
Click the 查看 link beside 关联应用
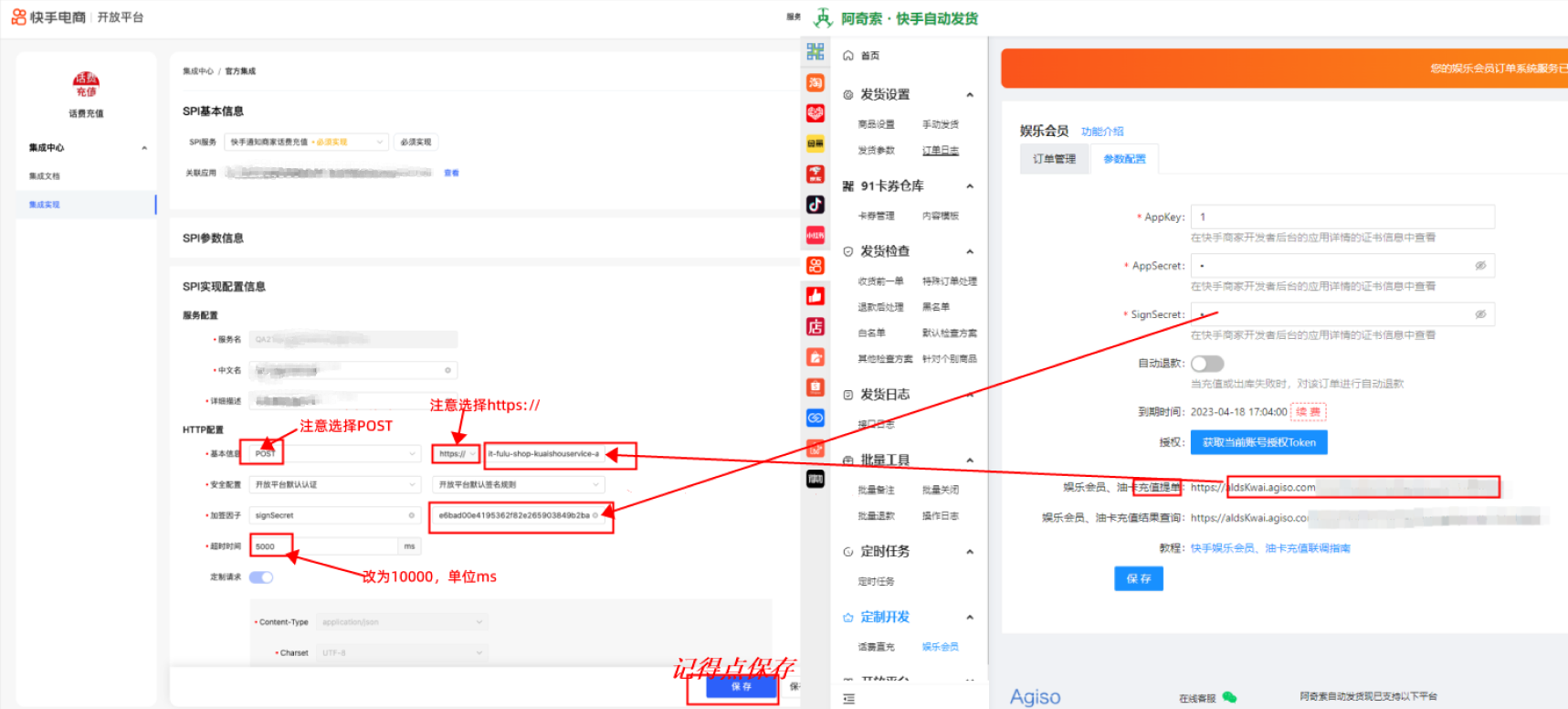(451, 173)
